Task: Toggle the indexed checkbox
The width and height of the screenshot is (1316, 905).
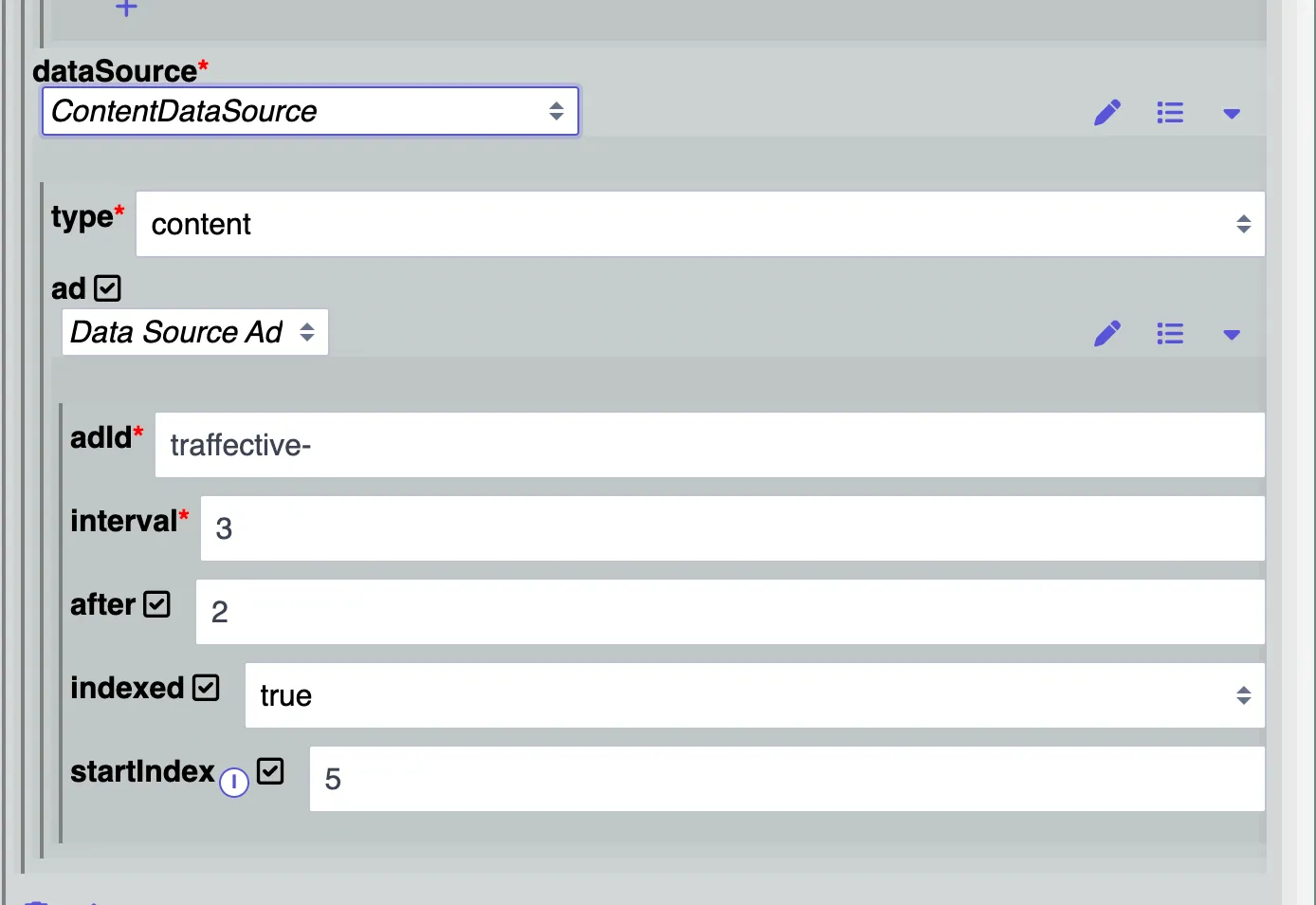Action: 206,687
